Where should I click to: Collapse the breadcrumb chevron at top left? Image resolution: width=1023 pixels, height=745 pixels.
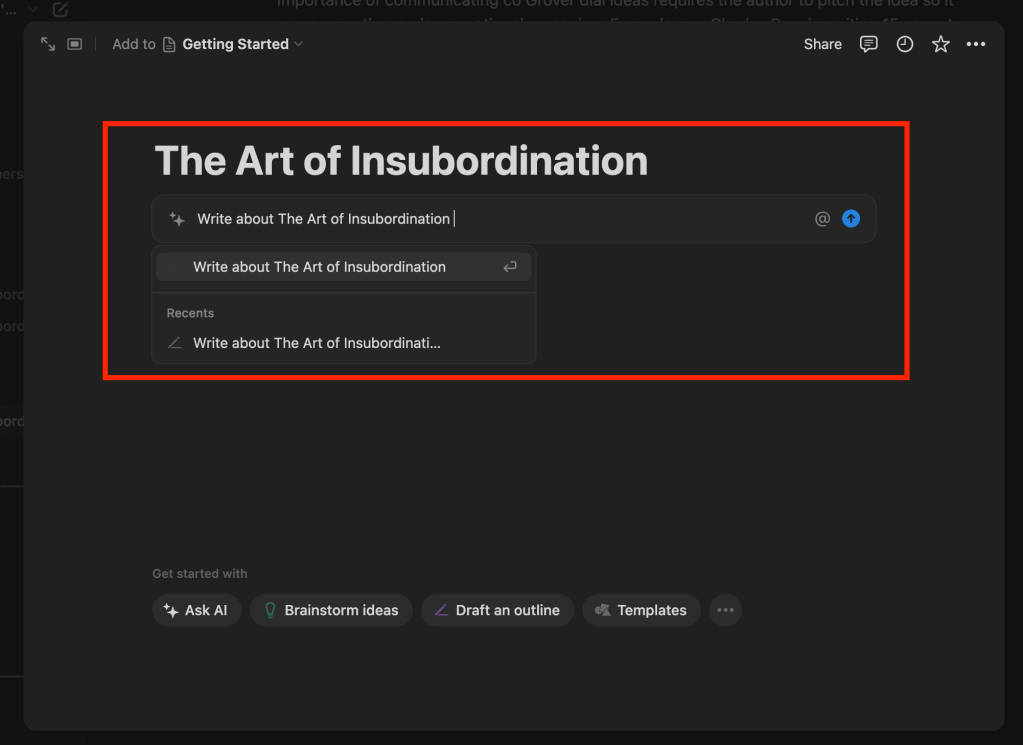coord(31,9)
